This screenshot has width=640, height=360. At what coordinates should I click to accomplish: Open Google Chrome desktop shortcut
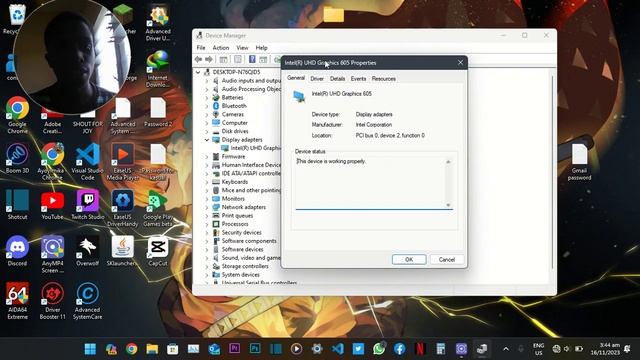(x=17, y=116)
